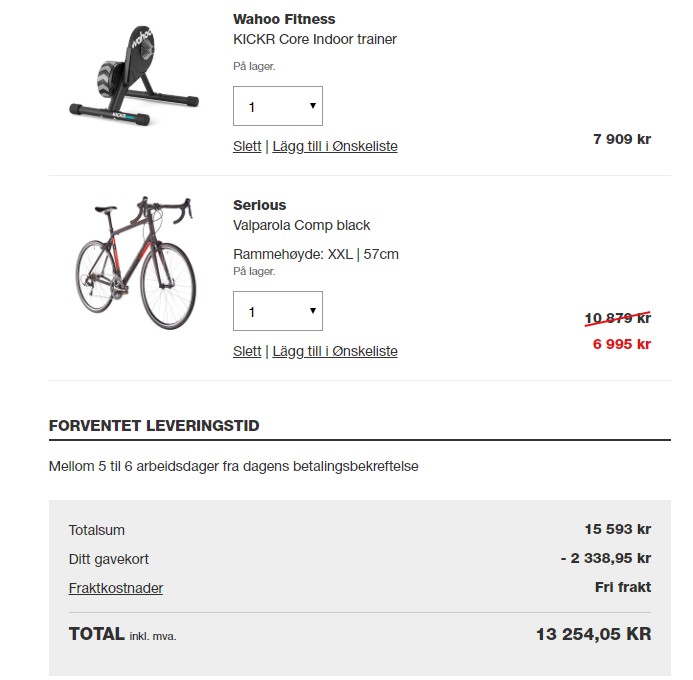Click the 13 254,05 KR total amount

[594, 634]
